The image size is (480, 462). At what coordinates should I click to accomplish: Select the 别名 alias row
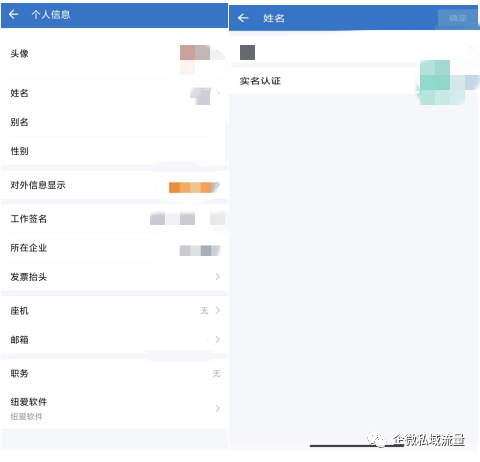coord(114,122)
